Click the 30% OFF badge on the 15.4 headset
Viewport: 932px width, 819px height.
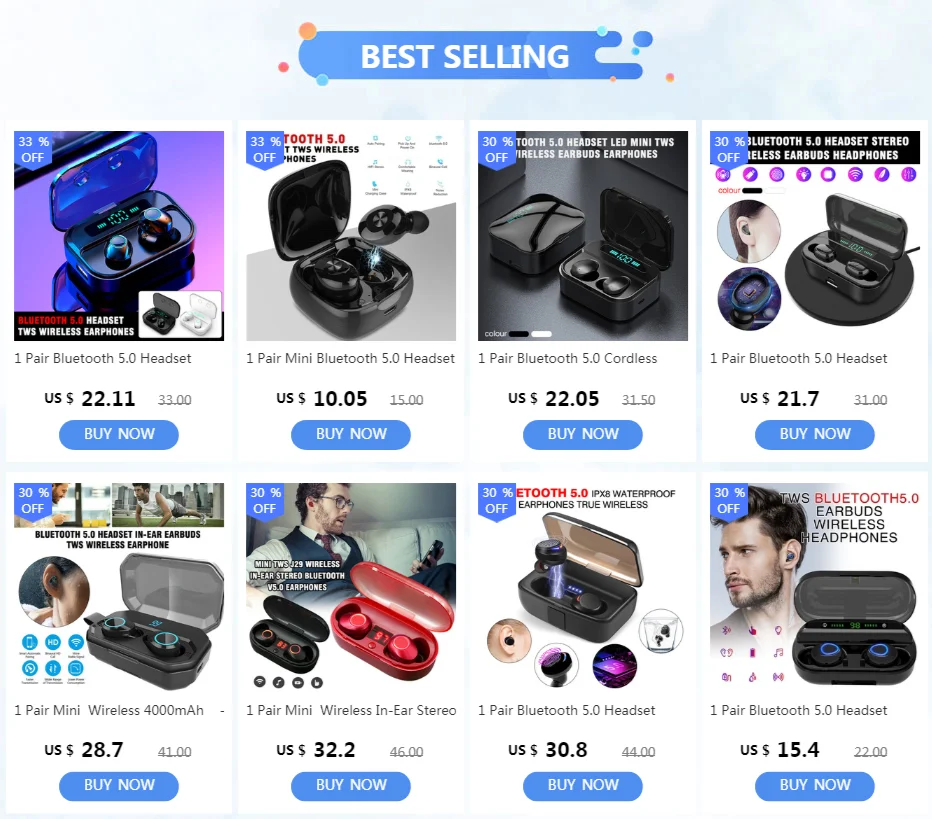point(729,501)
